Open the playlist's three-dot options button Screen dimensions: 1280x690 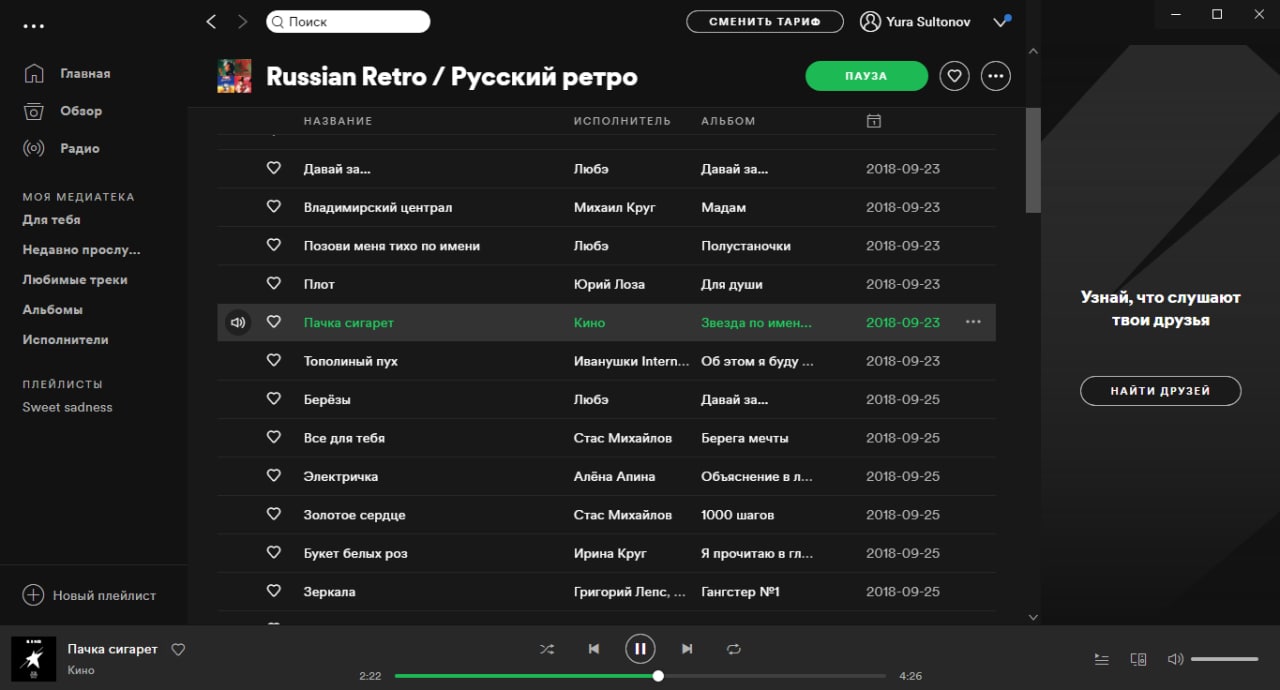click(995, 76)
